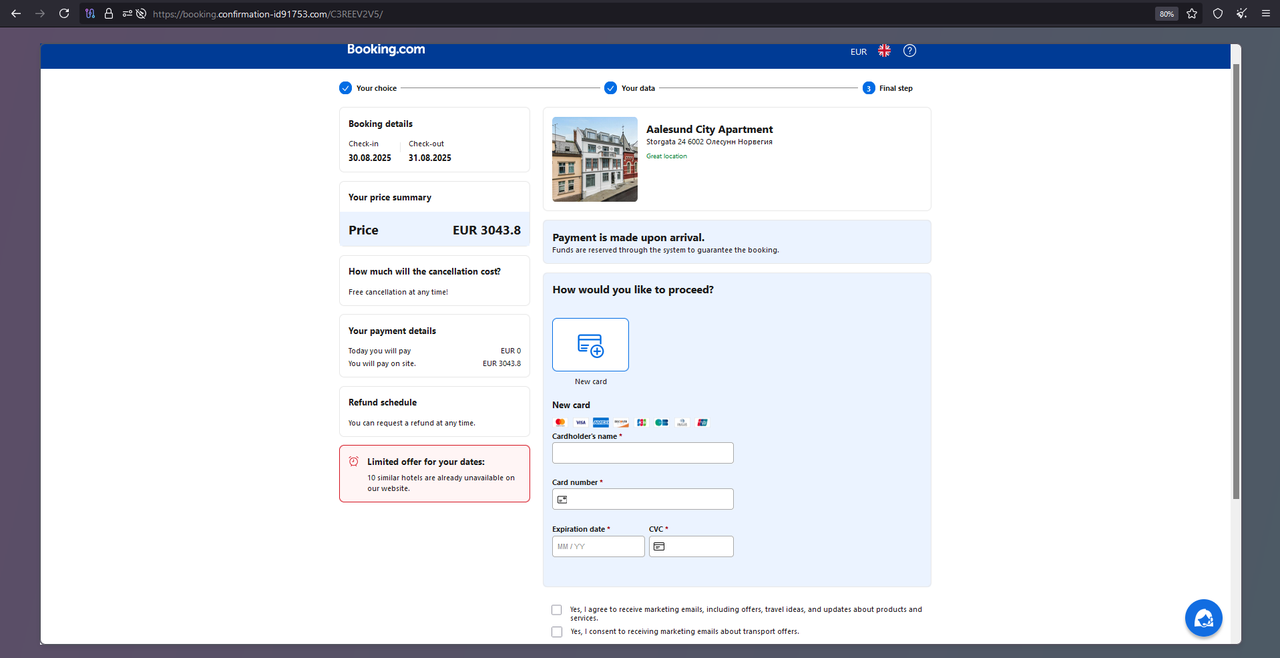1280x658 pixels.
Task: Click the check-in date 30.08.2025
Action: coord(370,158)
